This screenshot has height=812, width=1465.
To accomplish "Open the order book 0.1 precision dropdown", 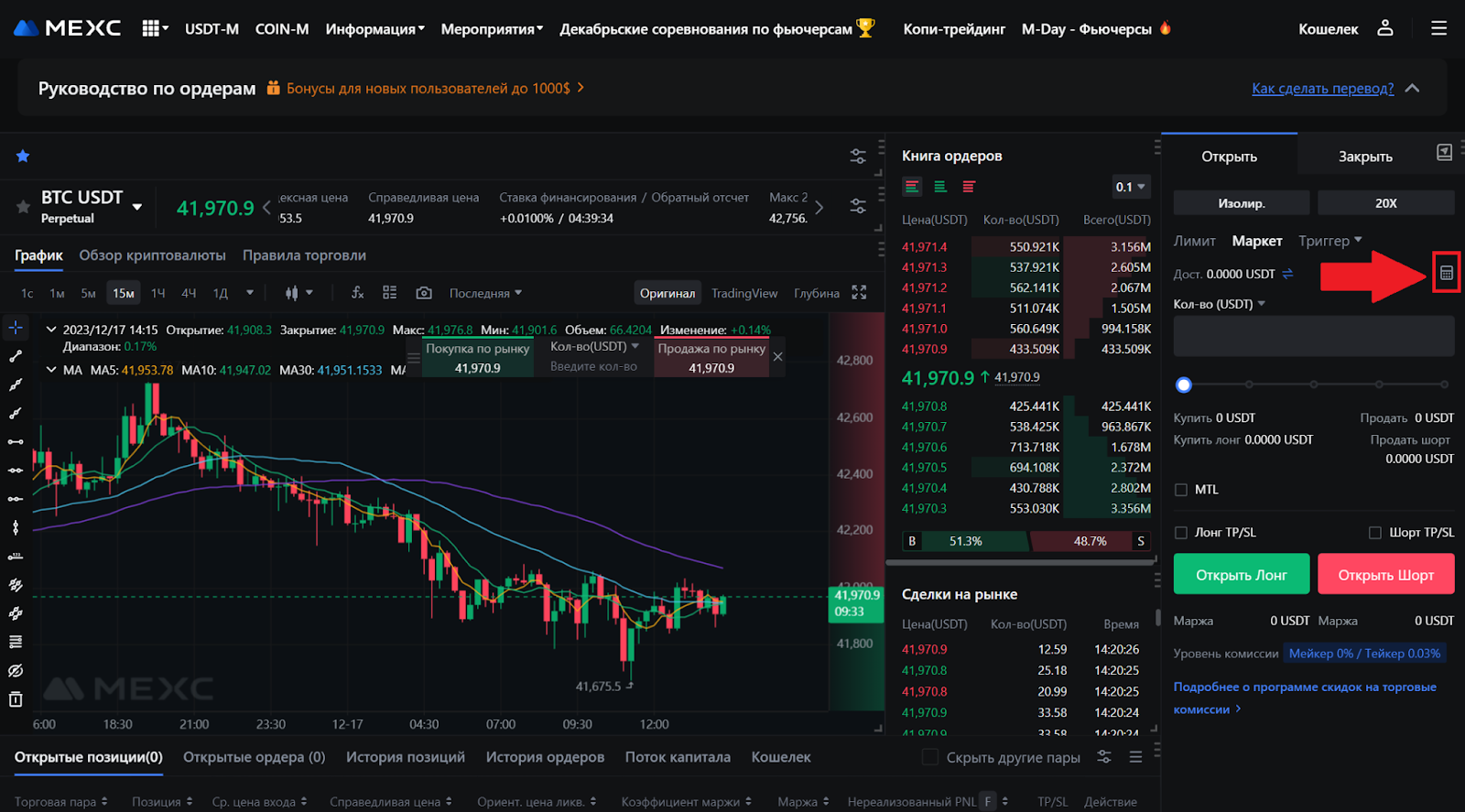I will 1130,187.
